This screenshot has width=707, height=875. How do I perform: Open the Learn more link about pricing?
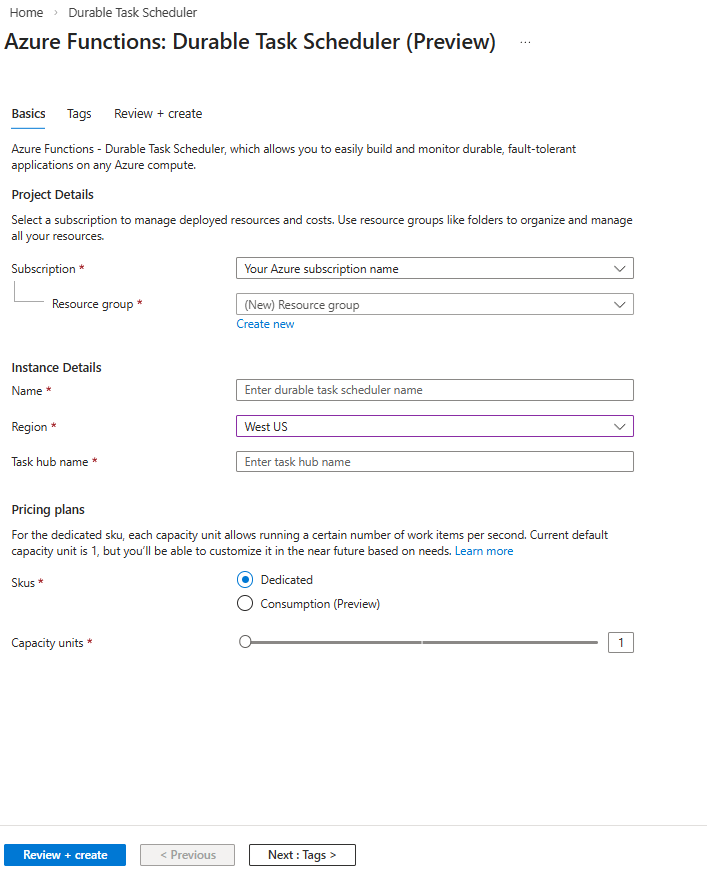click(484, 550)
